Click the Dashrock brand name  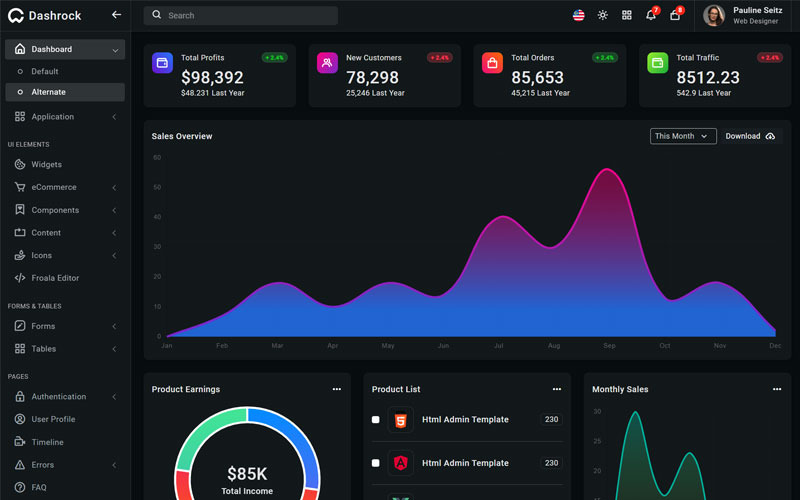pyautogui.click(x=55, y=16)
